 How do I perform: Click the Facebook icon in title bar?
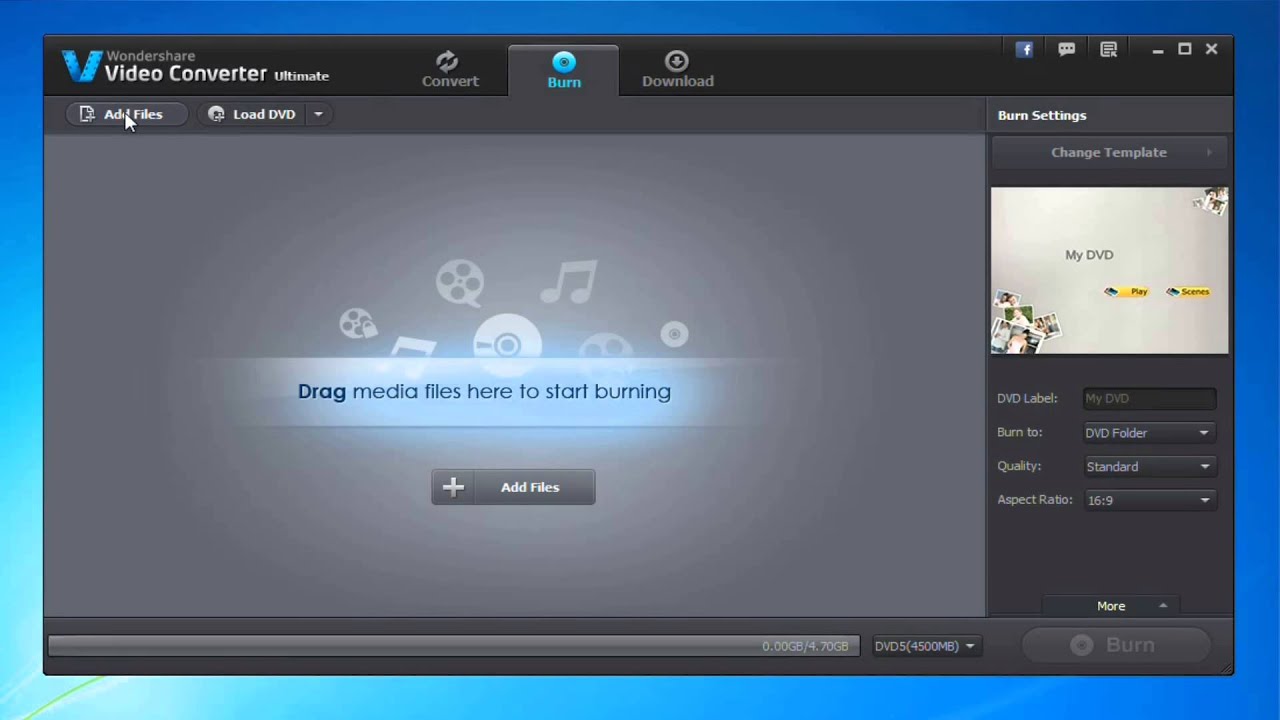[x=1024, y=50]
